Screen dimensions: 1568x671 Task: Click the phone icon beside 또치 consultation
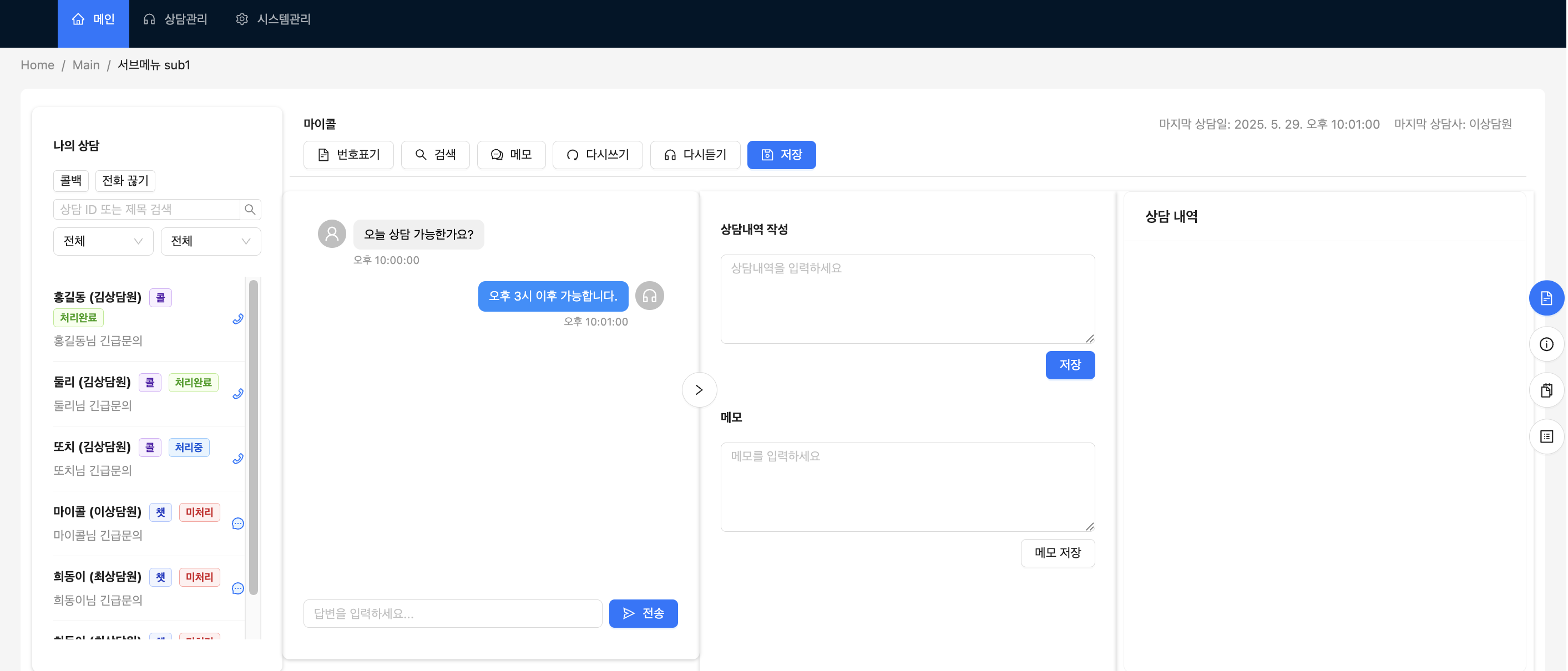click(x=237, y=459)
